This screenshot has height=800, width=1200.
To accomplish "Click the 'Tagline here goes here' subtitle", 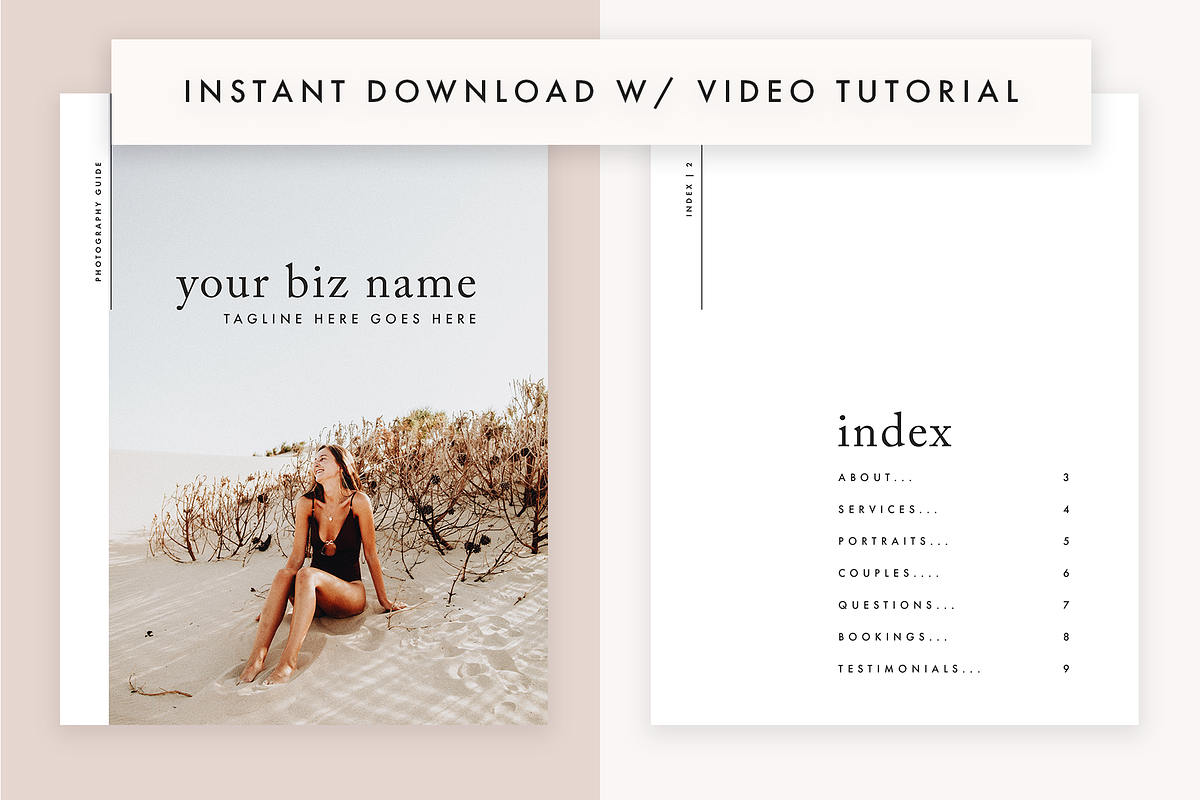I will [350, 319].
